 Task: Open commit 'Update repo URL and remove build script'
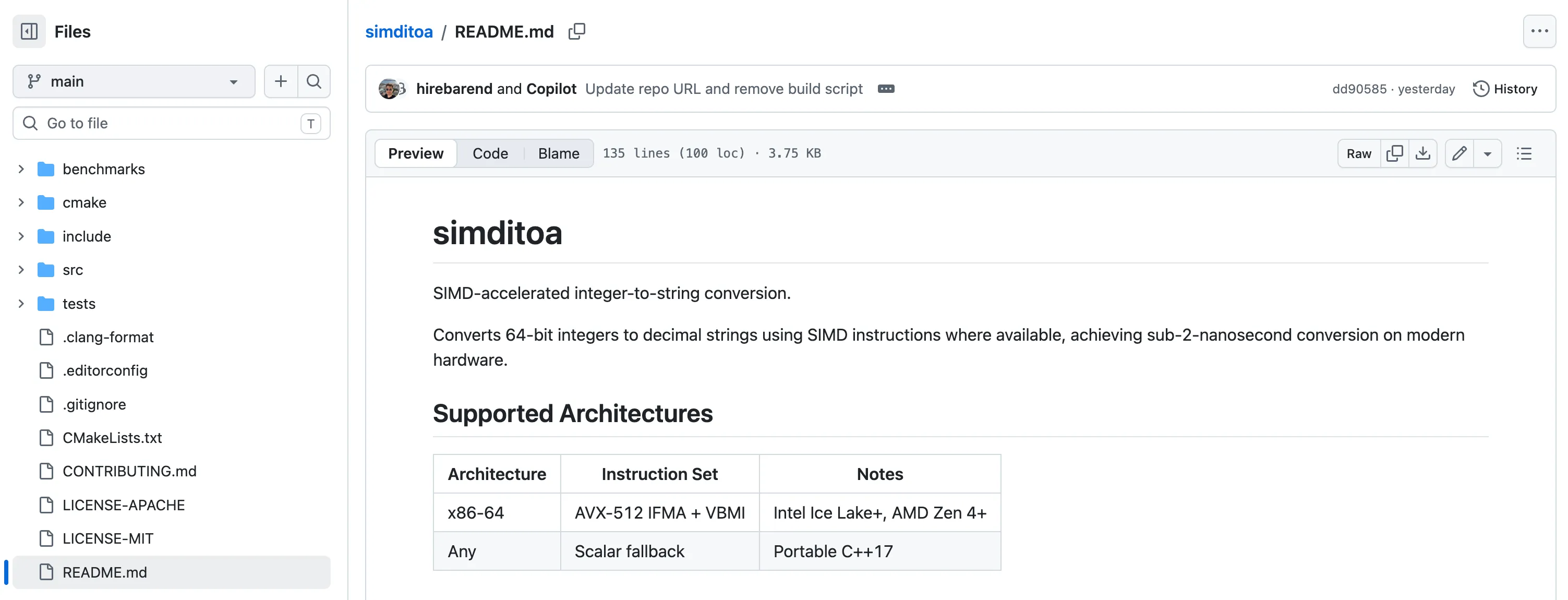point(723,89)
